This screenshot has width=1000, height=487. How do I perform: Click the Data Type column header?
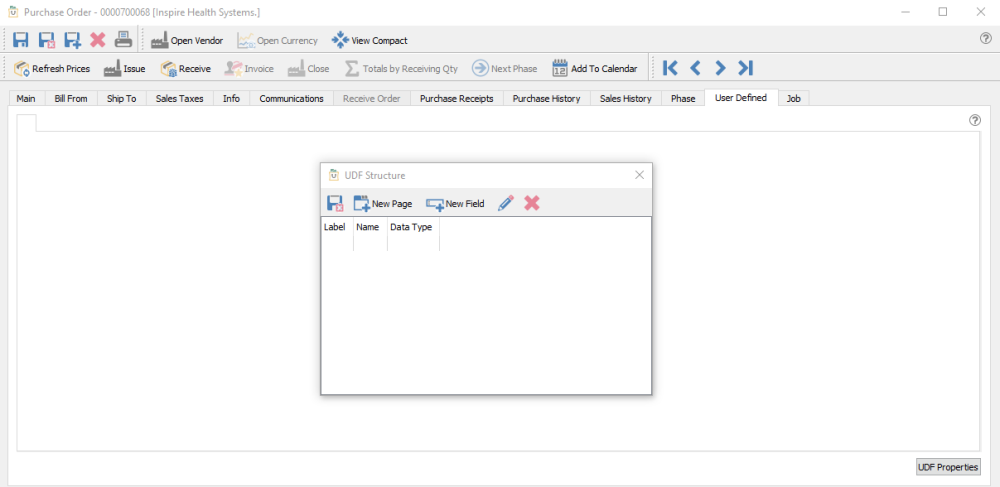413,227
